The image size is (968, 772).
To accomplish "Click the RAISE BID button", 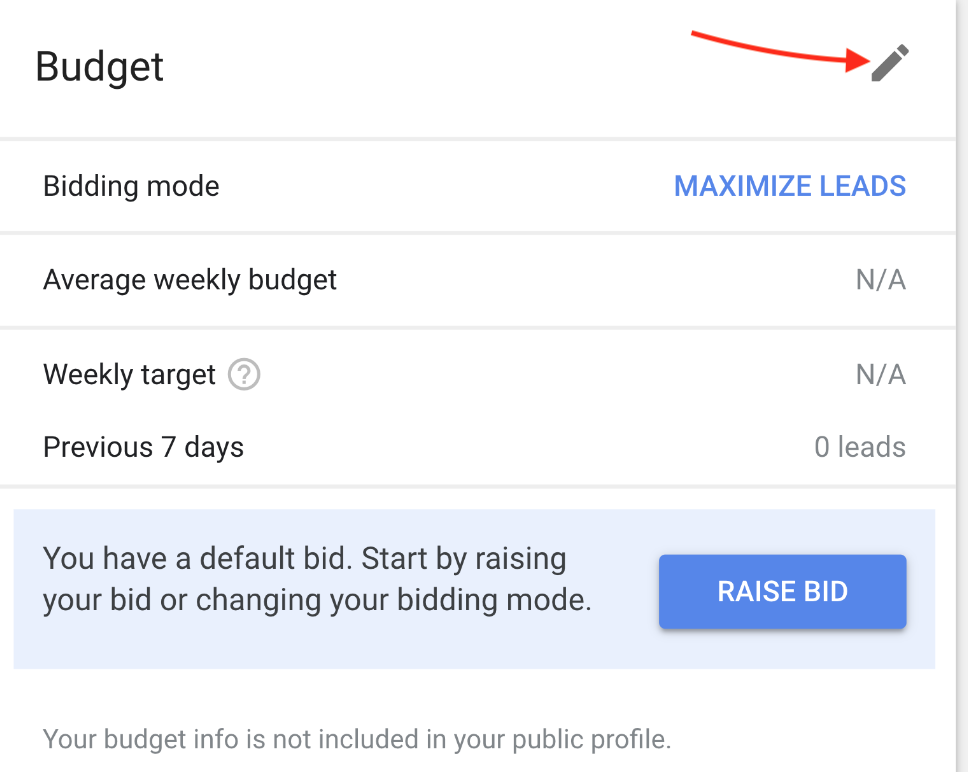I will point(782,592).
